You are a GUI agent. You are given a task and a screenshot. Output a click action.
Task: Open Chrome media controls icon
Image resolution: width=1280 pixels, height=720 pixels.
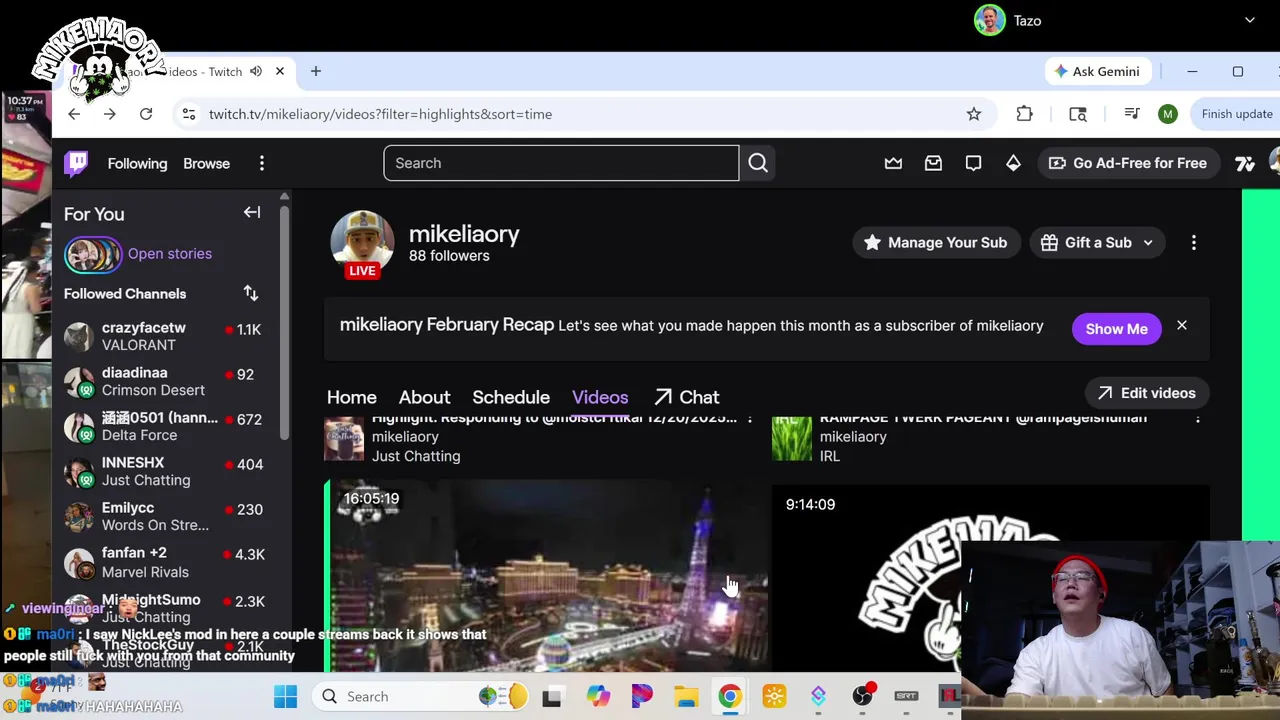coord(1132,114)
